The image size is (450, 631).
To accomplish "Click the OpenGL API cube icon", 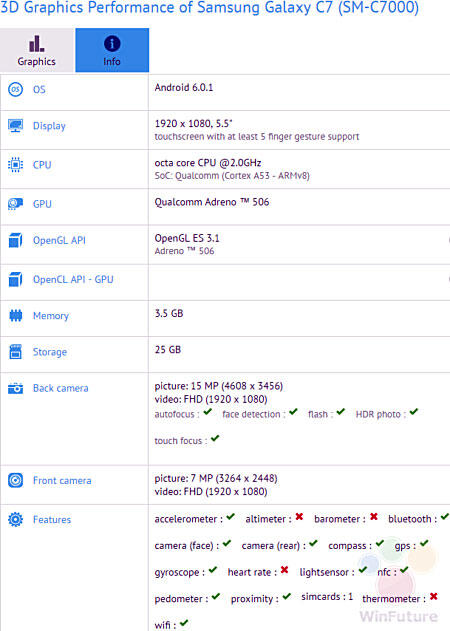I will (x=15, y=240).
